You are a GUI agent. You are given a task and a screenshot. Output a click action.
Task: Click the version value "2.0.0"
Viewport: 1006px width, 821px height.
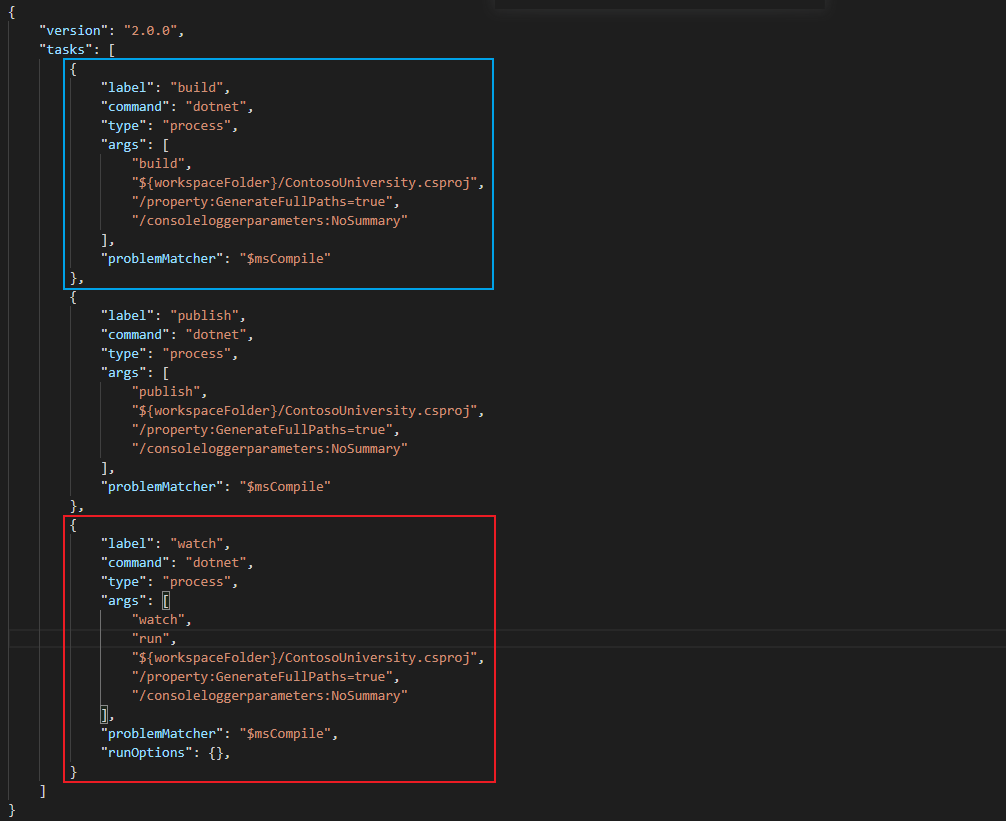coord(152,30)
